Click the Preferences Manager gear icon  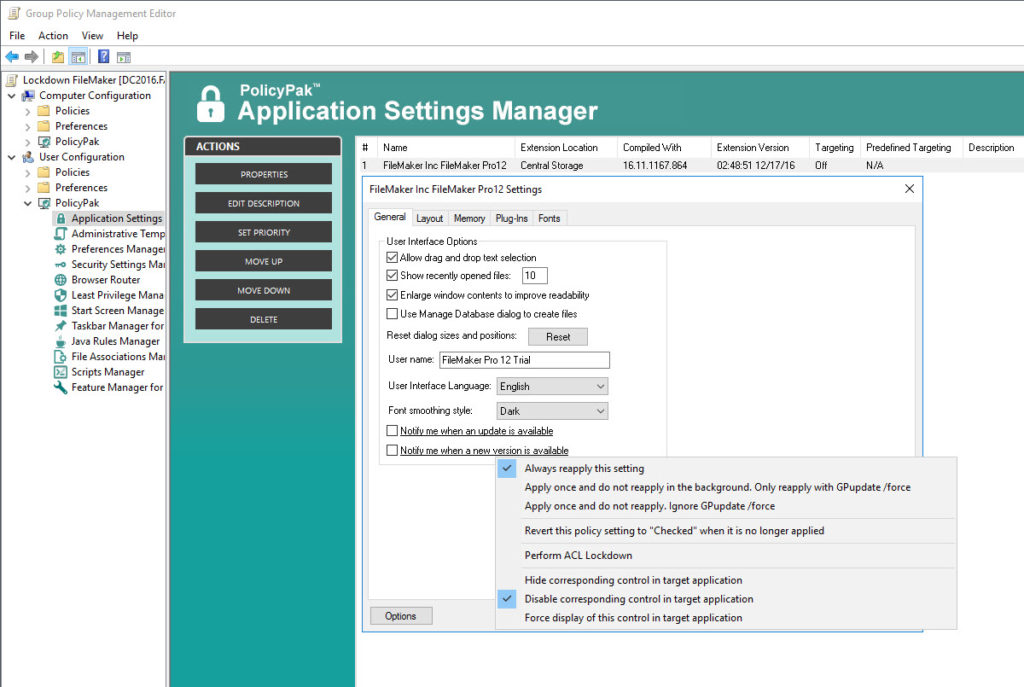61,249
